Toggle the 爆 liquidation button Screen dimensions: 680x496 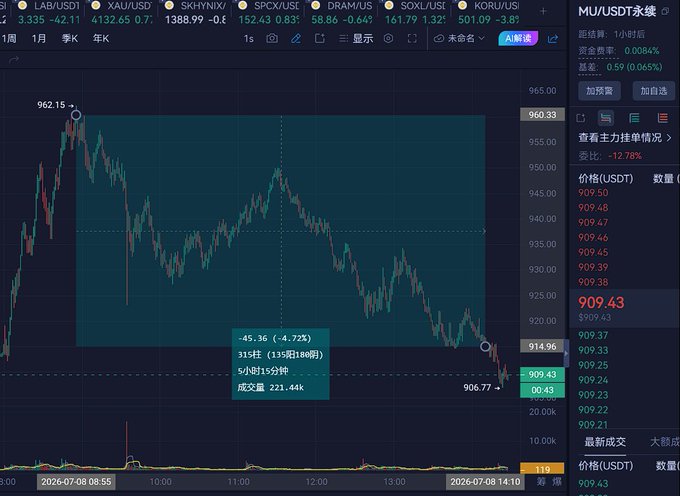tap(556, 481)
